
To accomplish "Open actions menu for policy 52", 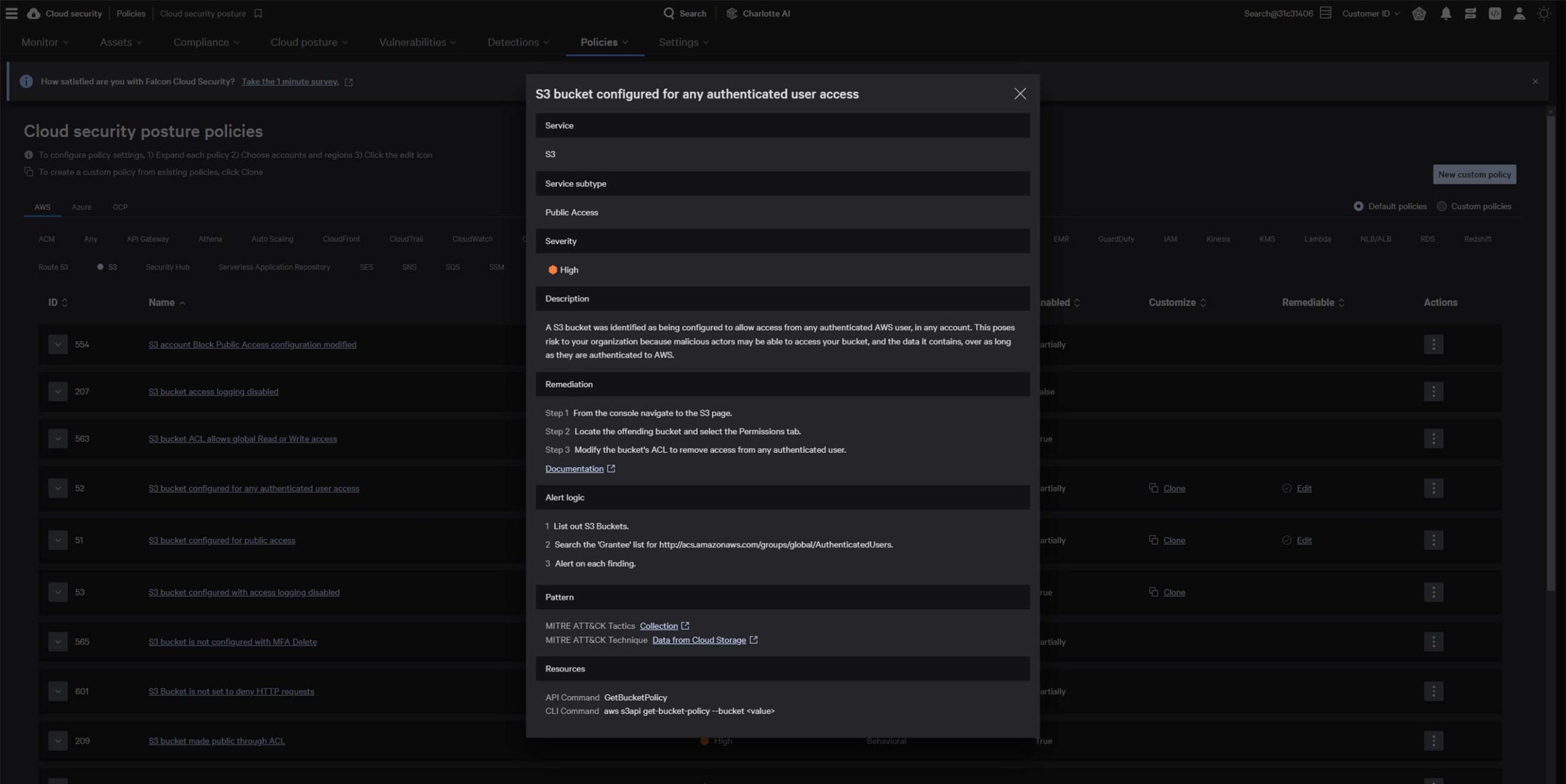I will 1433,488.
